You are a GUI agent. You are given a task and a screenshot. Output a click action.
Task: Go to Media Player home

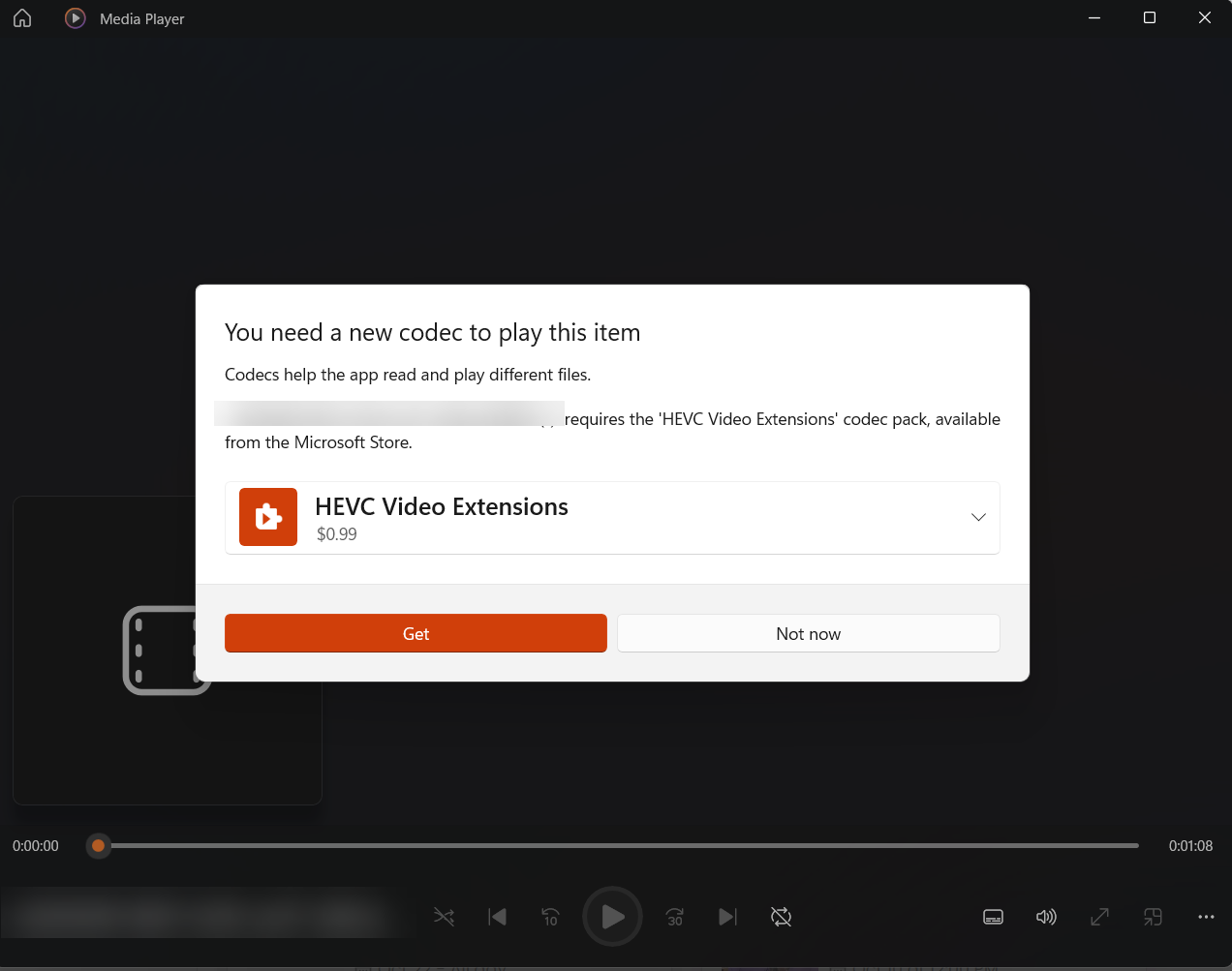[22, 18]
